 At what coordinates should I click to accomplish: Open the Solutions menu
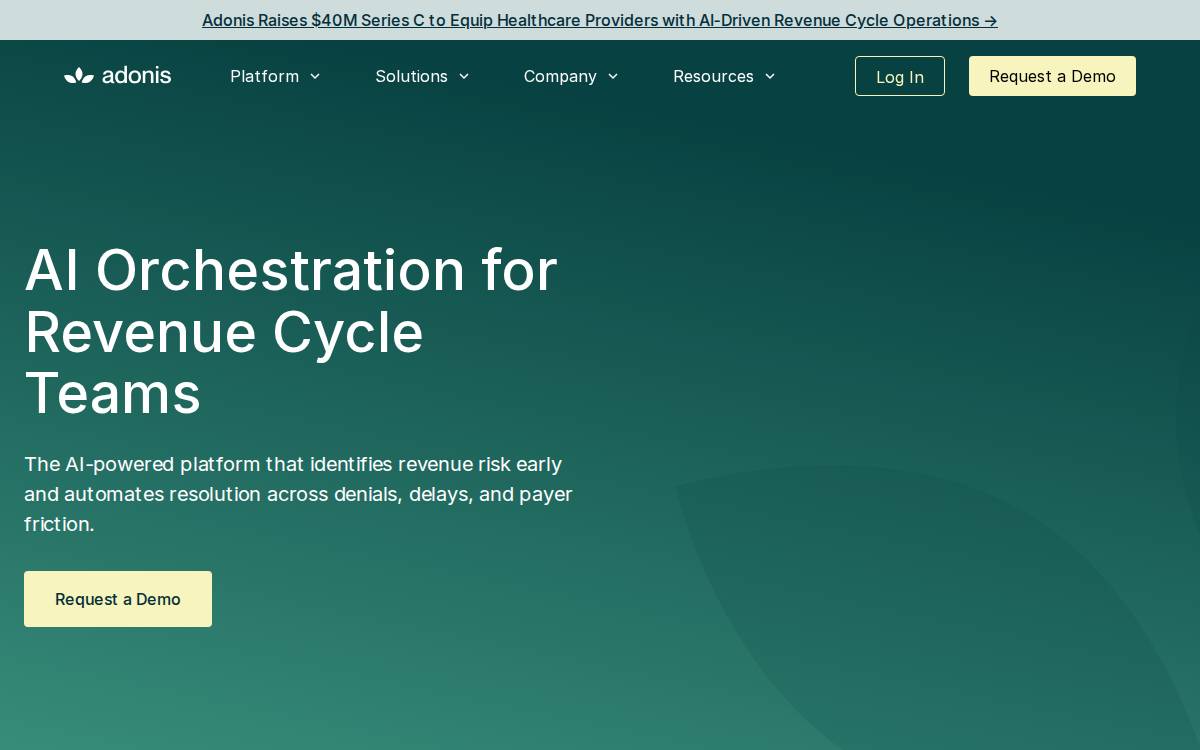[x=411, y=76]
